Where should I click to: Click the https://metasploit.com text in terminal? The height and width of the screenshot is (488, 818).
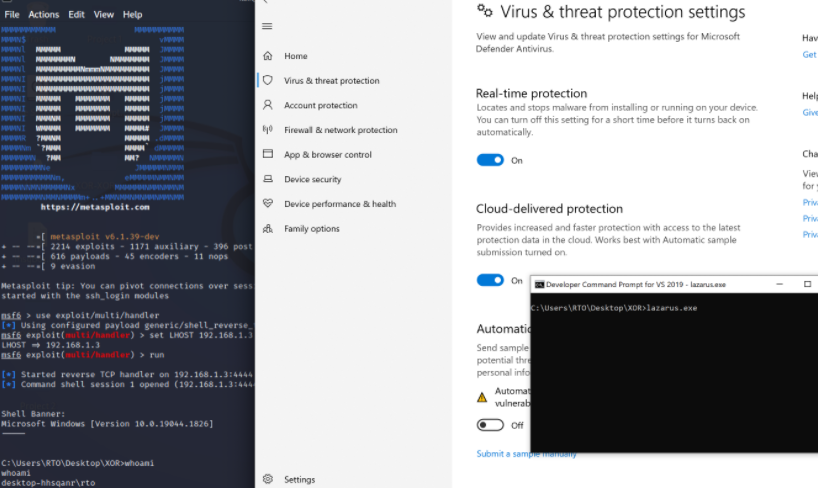95,207
